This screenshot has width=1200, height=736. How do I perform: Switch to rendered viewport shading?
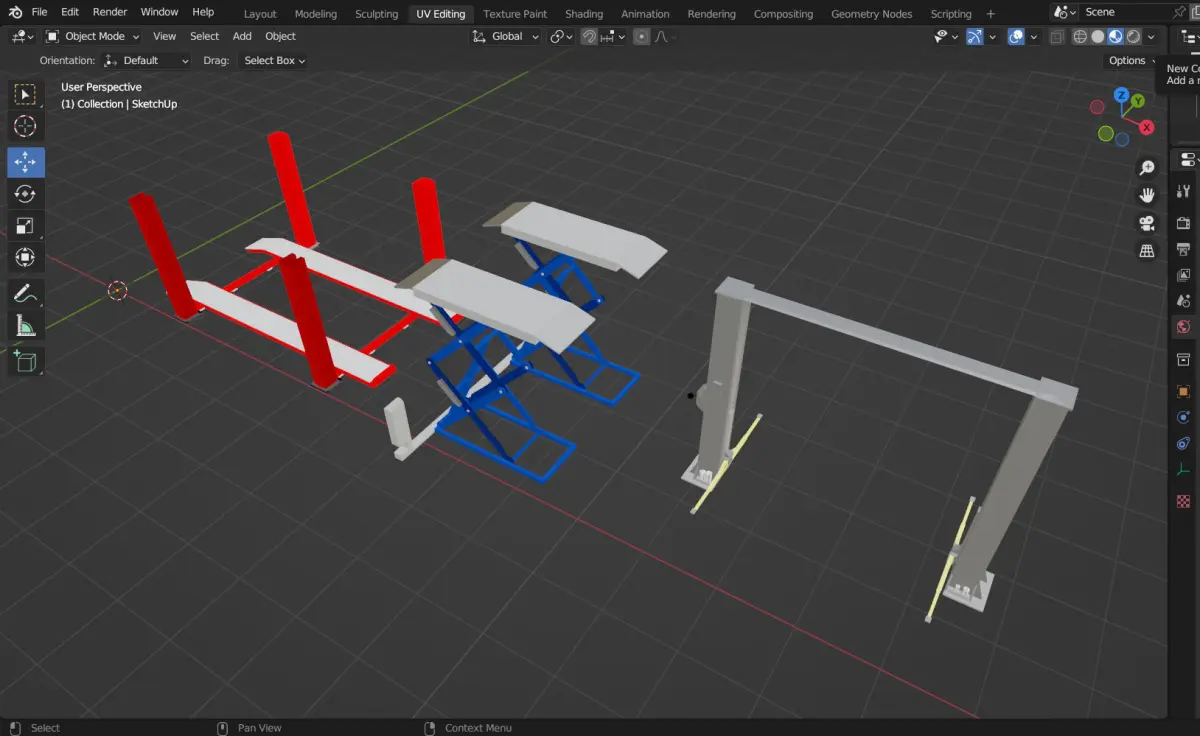[x=1134, y=36]
